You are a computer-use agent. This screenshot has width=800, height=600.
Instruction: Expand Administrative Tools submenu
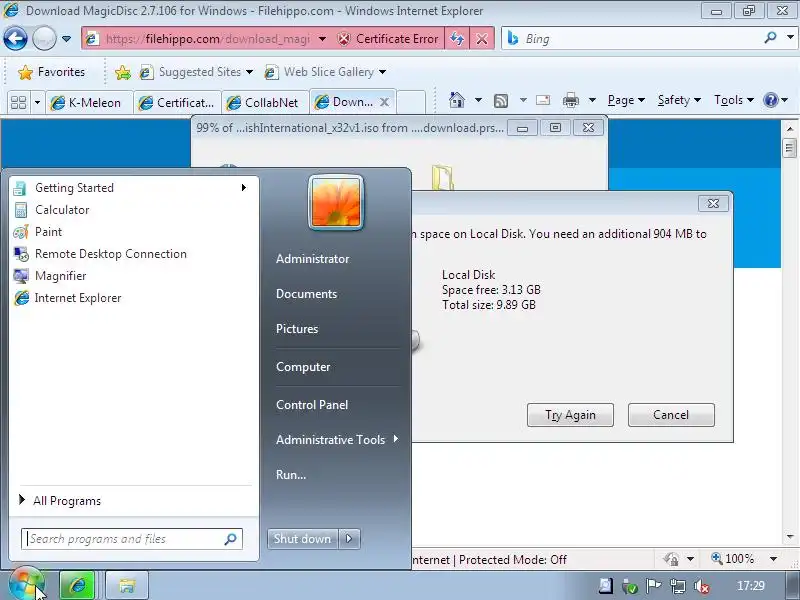337,440
